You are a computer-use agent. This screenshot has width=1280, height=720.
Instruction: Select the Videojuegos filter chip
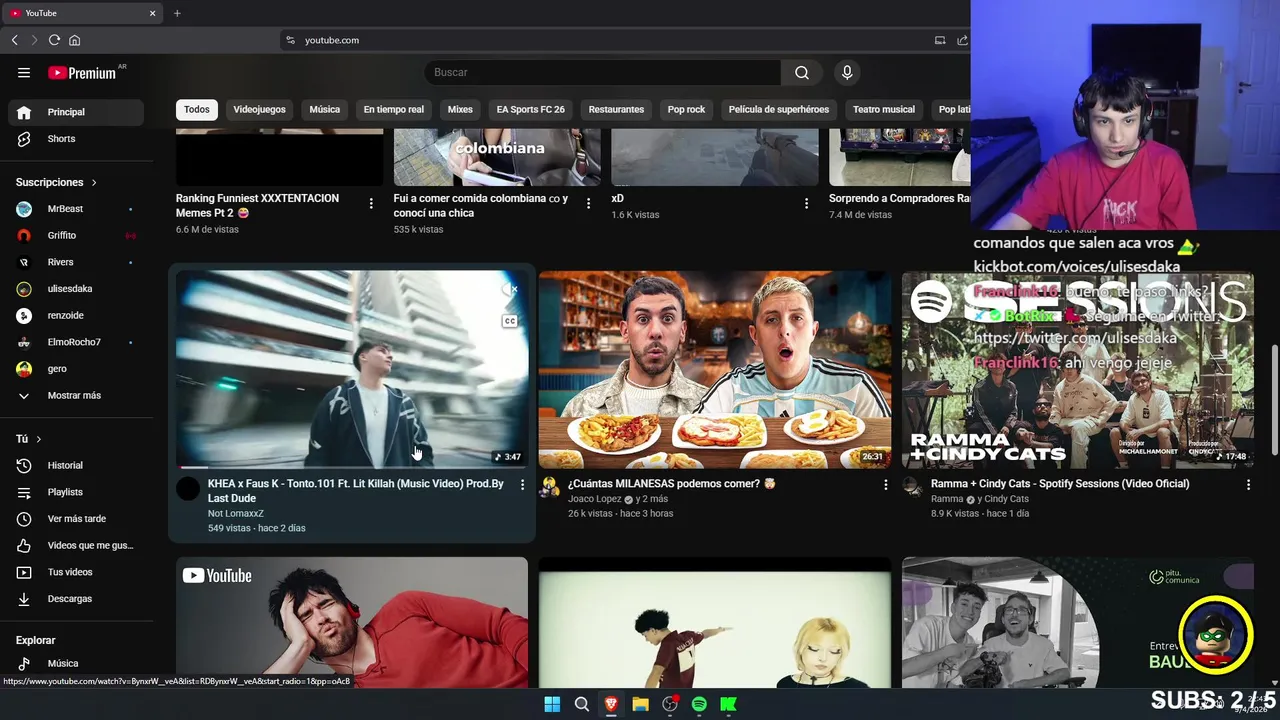(x=259, y=109)
